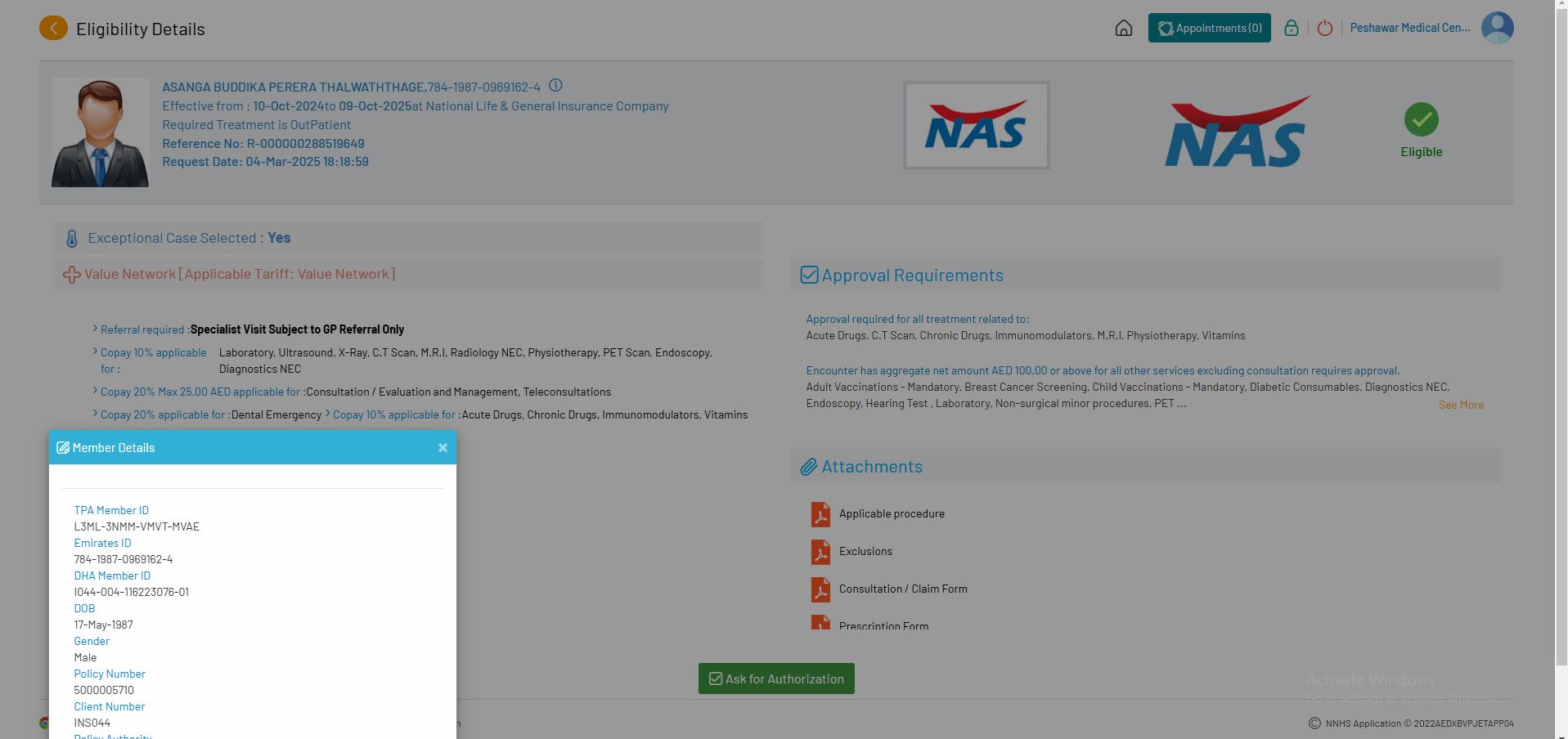This screenshot has width=1568, height=739.
Task: Click See More in Approval Requirements
Action: click(x=1461, y=405)
